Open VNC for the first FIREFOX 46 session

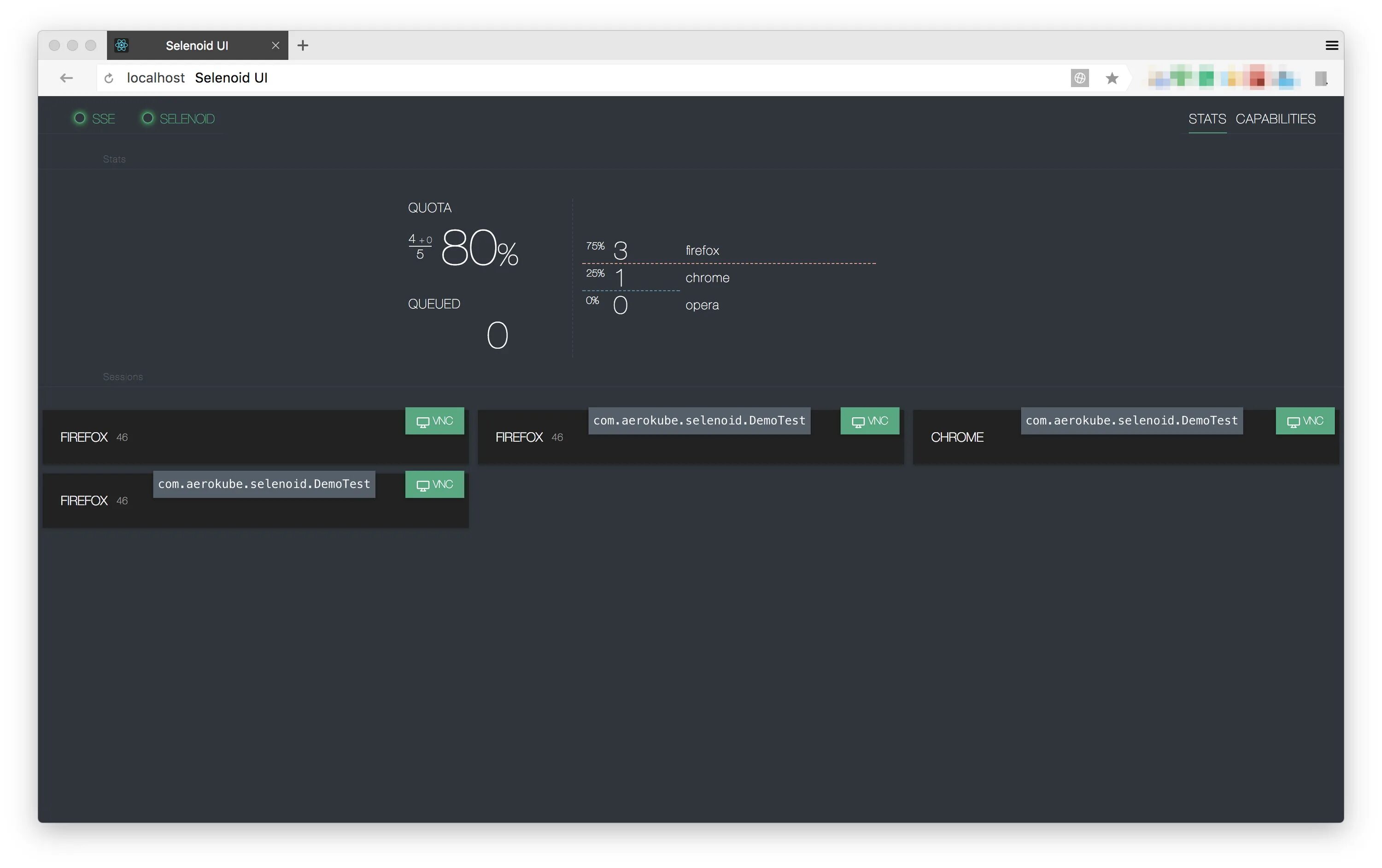434,421
